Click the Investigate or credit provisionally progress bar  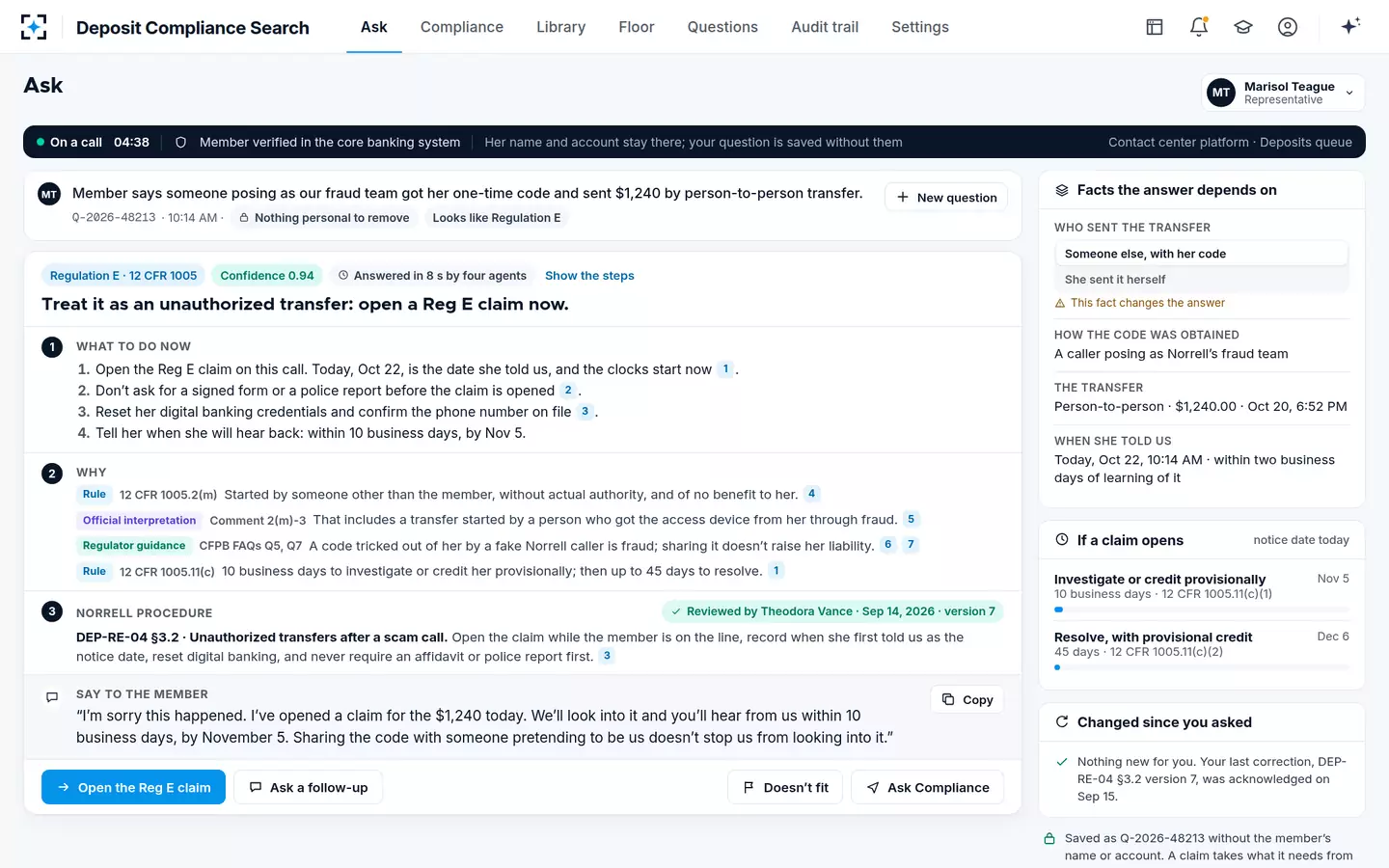click(x=1201, y=610)
